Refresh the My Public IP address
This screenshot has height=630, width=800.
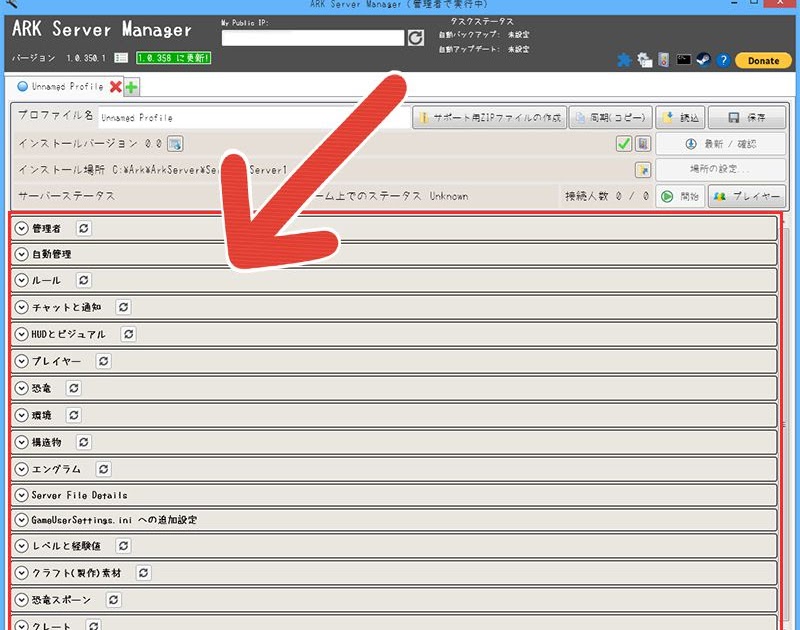coord(415,37)
